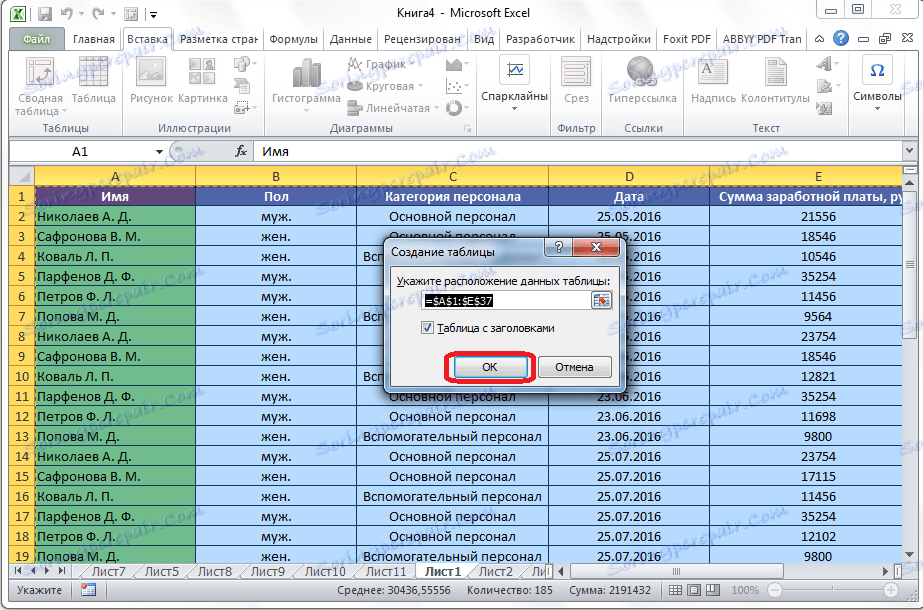This screenshot has height=610, width=923.
Task: Click the Save icon in quick access toolbar
Action: click(x=45, y=13)
